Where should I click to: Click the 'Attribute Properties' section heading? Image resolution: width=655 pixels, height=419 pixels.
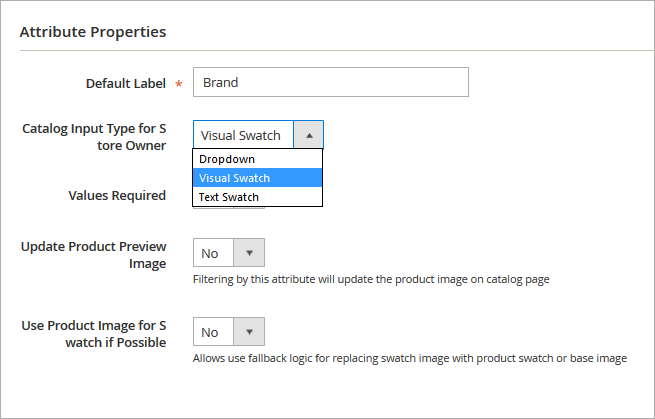pos(93,31)
